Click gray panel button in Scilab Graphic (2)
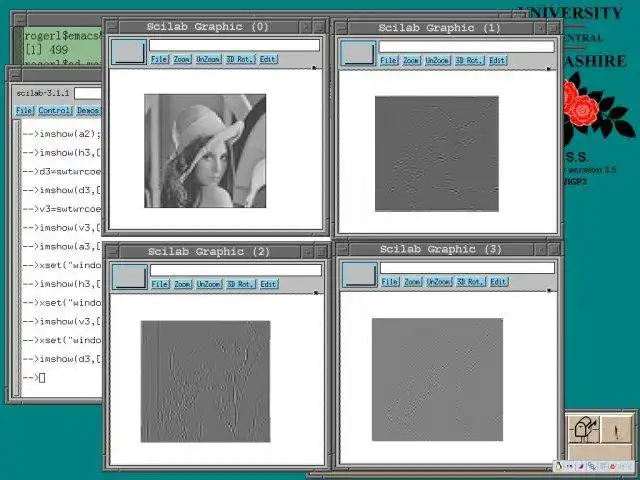 [x=130, y=277]
